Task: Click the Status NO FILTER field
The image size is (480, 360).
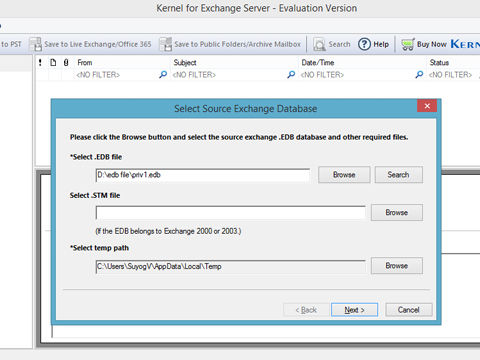Action: pyautogui.click(x=450, y=75)
